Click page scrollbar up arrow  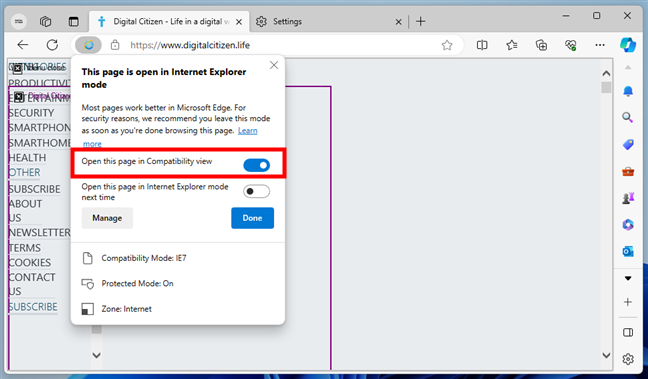(606, 74)
